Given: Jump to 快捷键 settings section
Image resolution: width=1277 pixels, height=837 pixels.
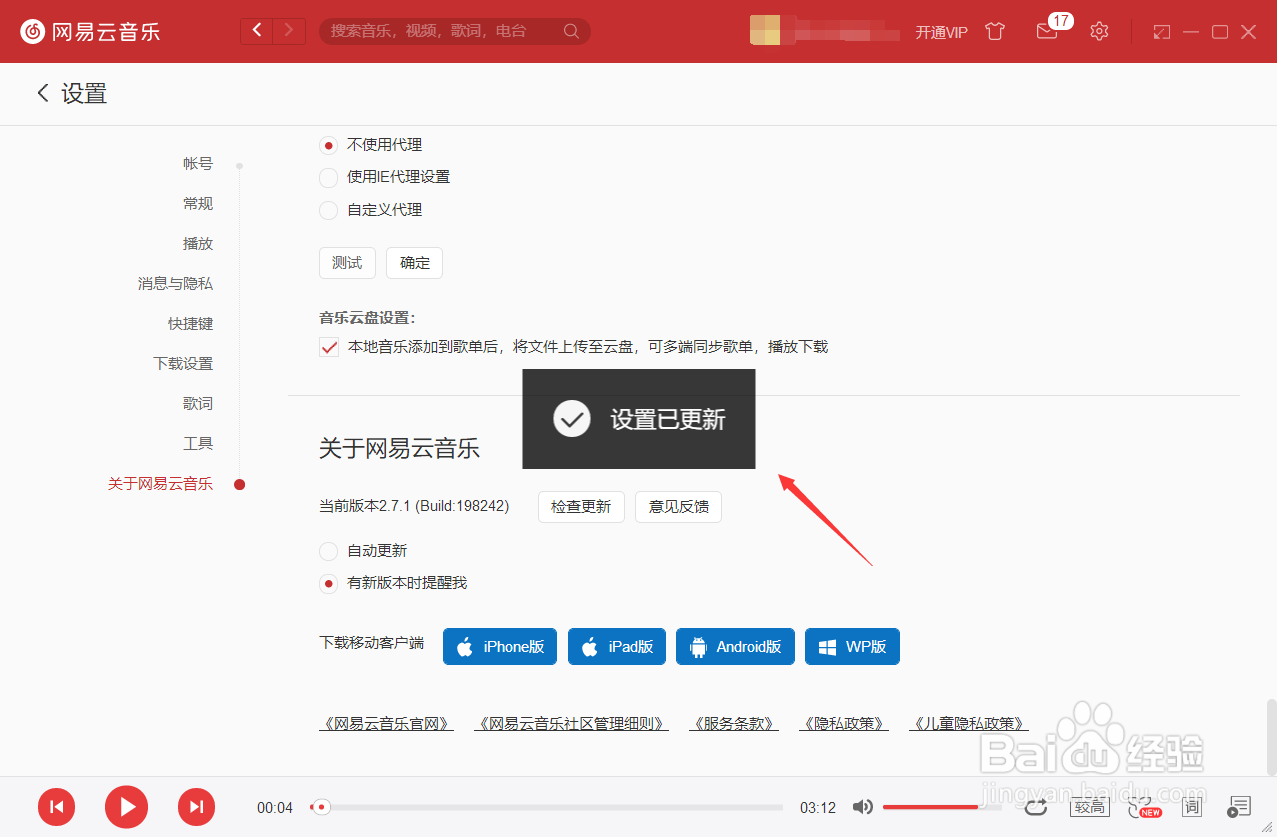Looking at the screenshot, I should (190, 324).
